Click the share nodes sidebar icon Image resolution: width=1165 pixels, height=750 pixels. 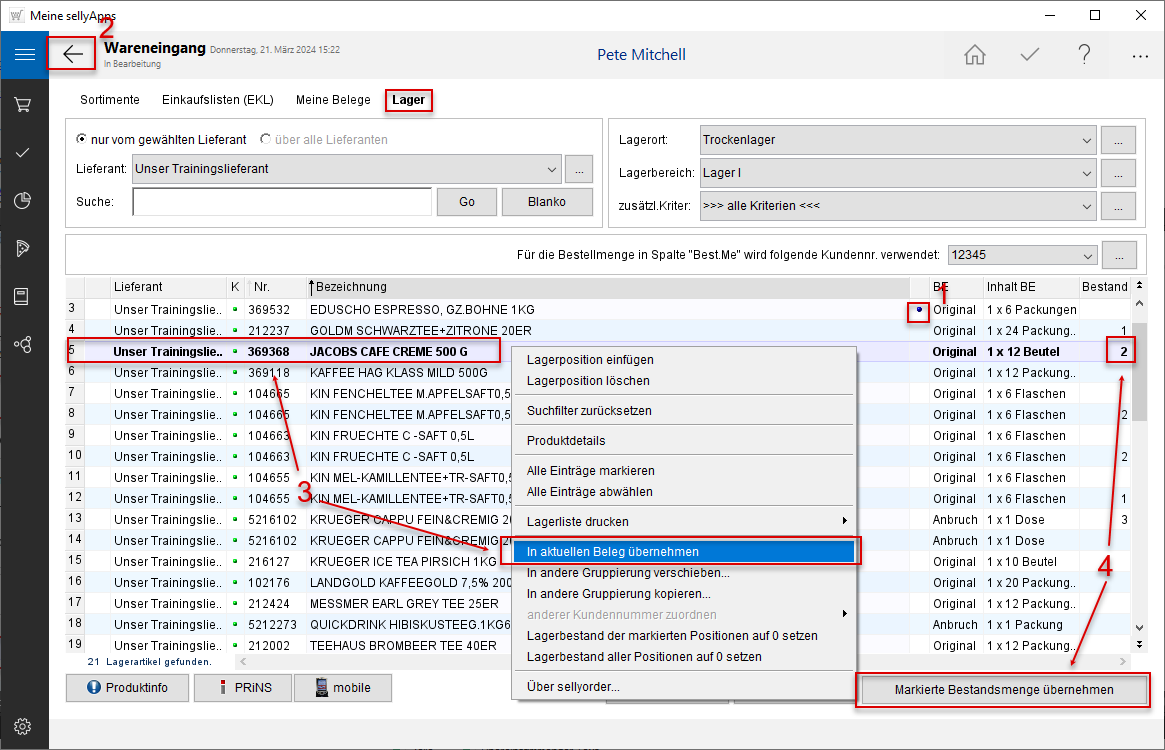point(23,344)
